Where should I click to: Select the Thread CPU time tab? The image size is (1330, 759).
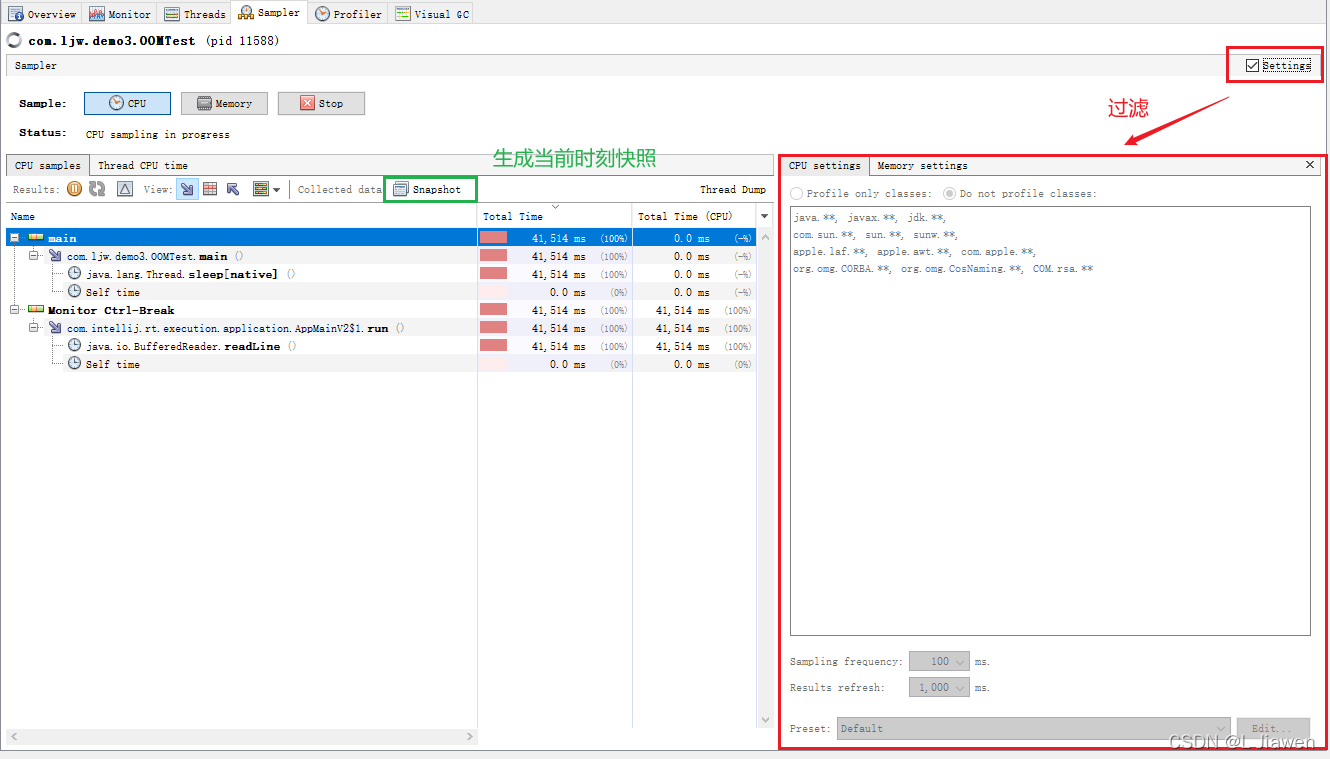(x=142, y=165)
